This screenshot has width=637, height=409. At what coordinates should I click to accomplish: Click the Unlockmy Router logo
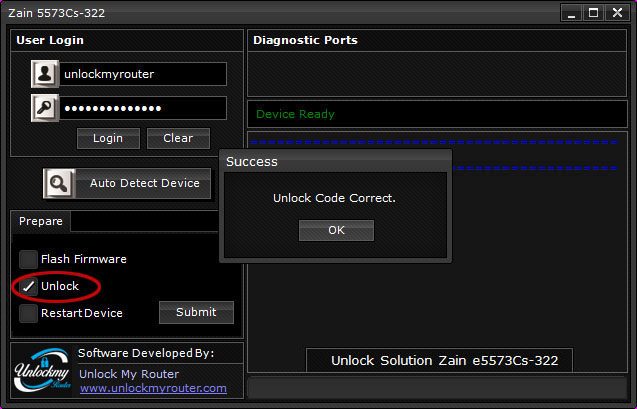[x=42, y=370]
